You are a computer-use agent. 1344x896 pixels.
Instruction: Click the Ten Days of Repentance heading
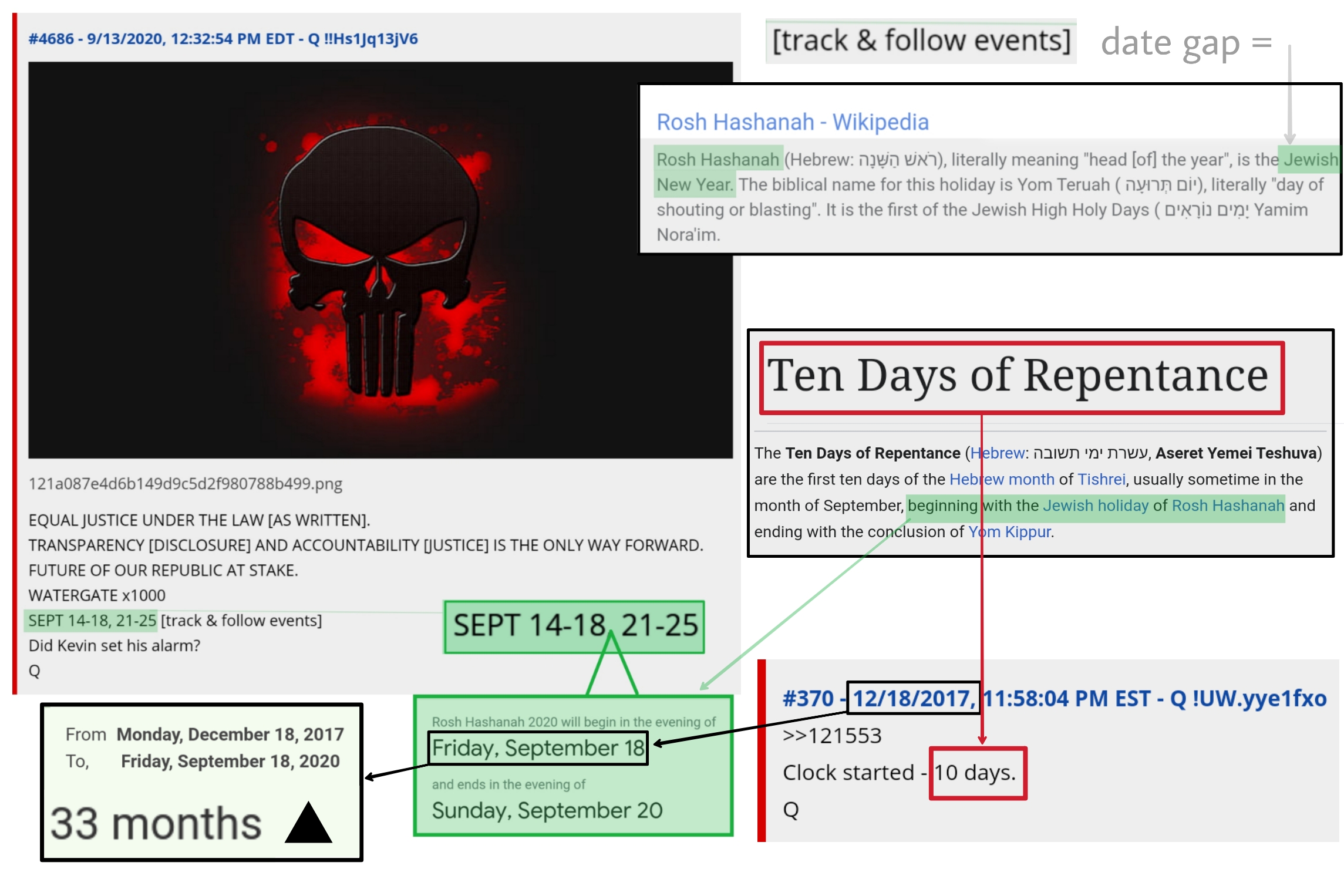(1018, 376)
